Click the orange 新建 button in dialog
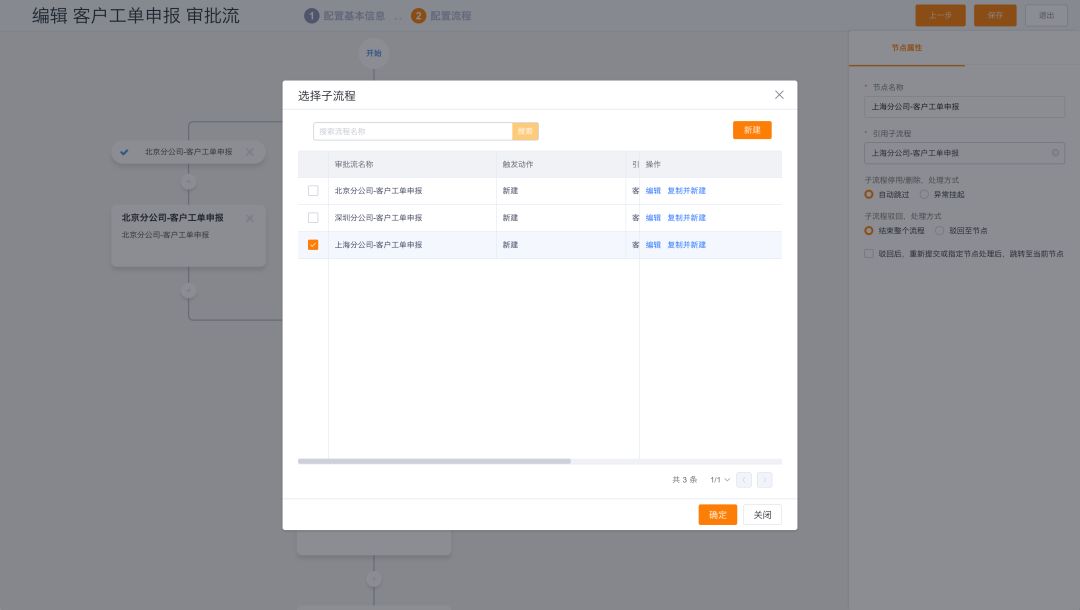The height and width of the screenshot is (610, 1080). [752, 130]
